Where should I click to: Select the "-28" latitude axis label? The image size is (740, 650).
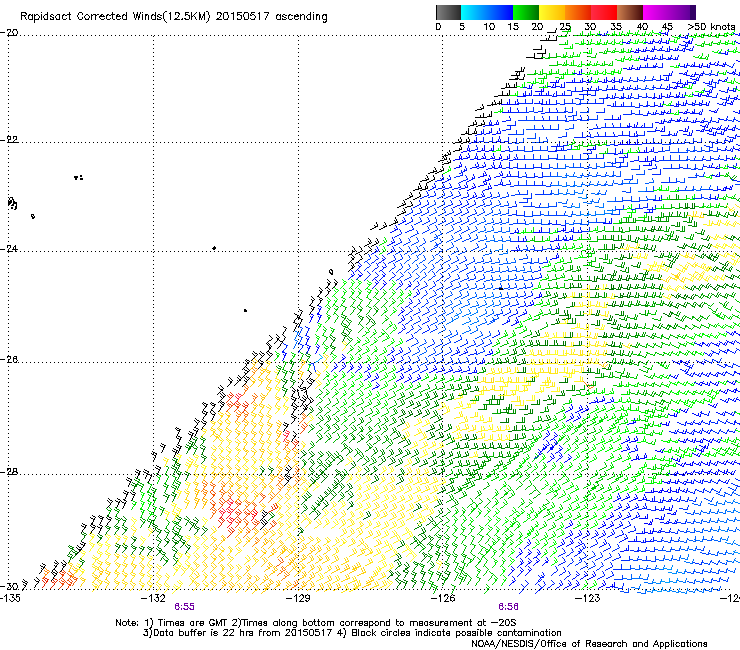click(x=9, y=472)
